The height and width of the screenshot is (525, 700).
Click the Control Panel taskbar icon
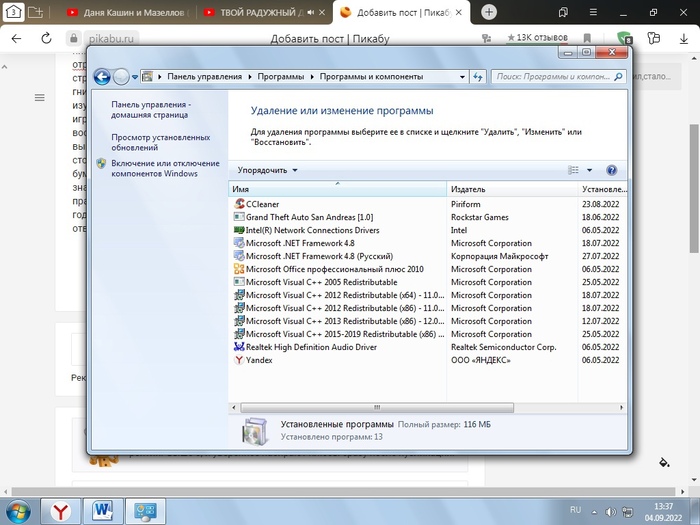(146, 512)
